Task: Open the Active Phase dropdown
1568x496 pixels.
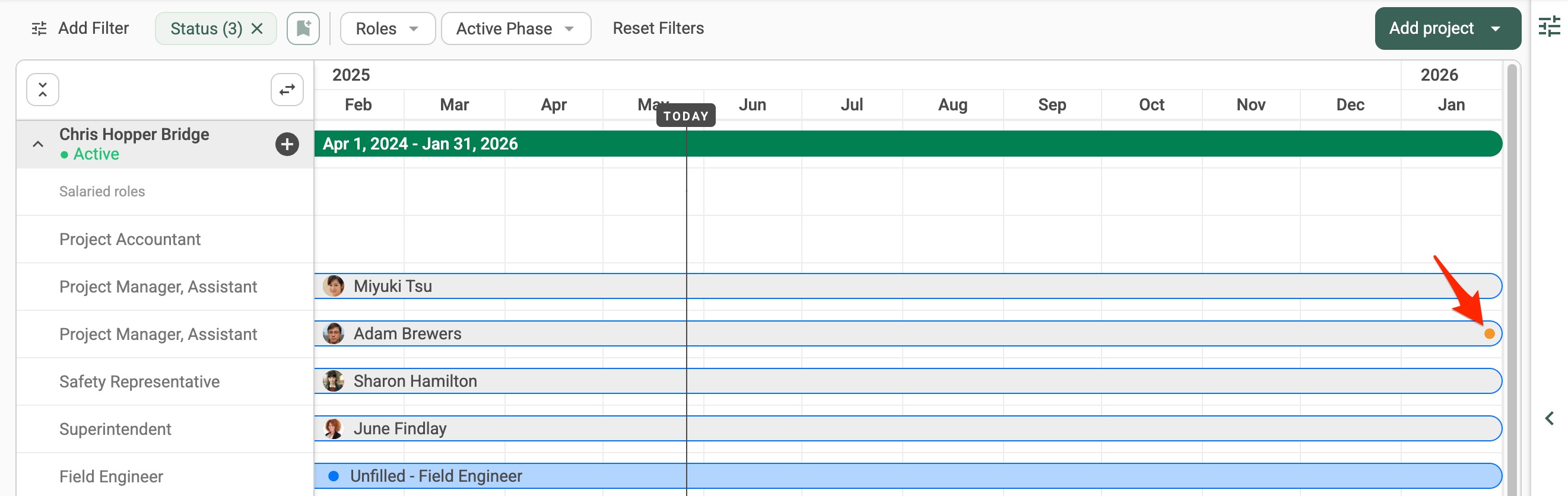Action: coord(516,28)
